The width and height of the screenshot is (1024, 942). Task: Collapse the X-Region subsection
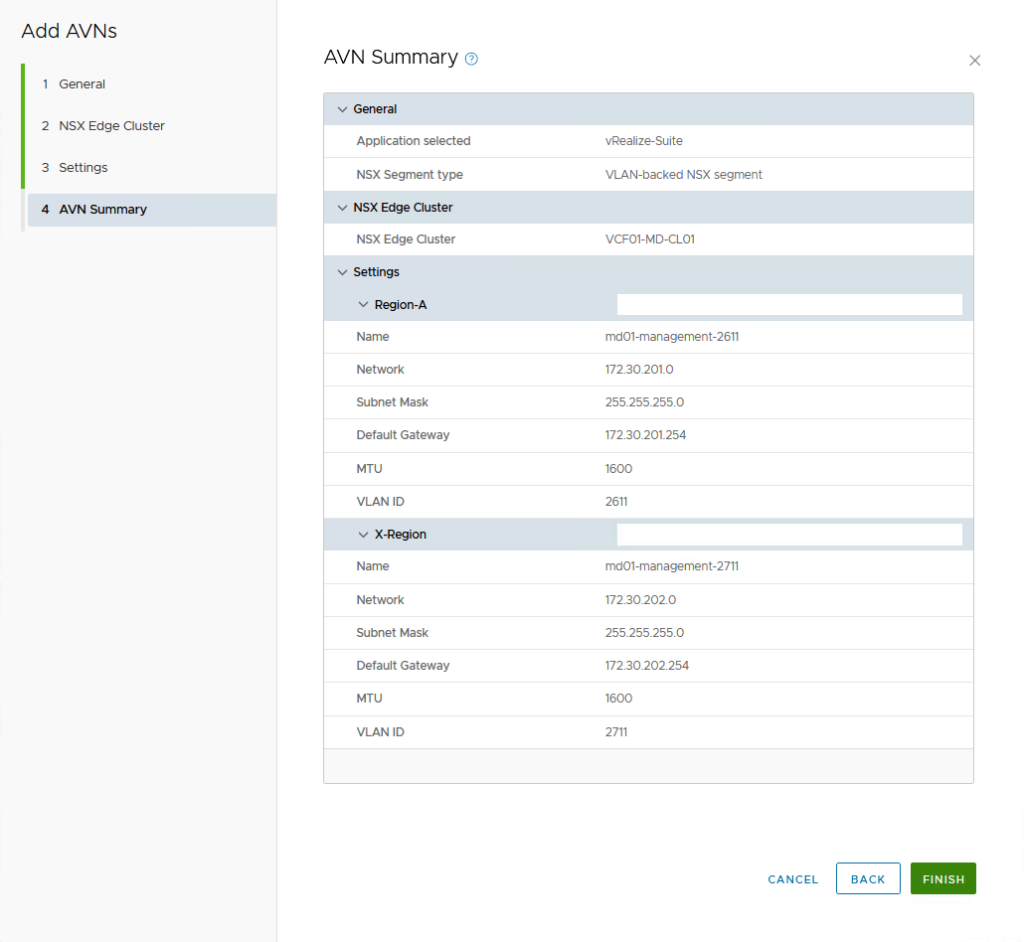[364, 534]
